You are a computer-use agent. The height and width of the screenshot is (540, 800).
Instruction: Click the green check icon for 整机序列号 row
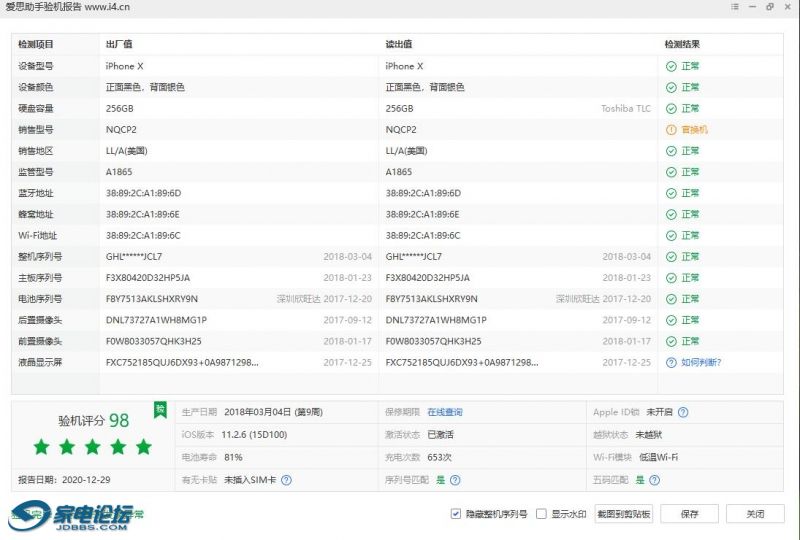pos(671,257)
